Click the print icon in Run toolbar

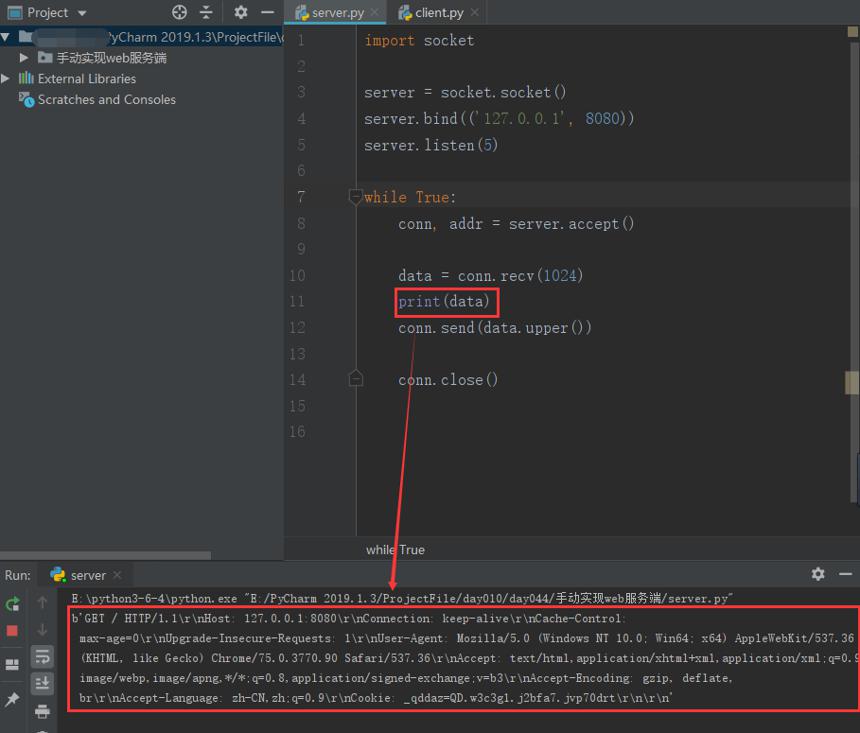tap(42, 712)
